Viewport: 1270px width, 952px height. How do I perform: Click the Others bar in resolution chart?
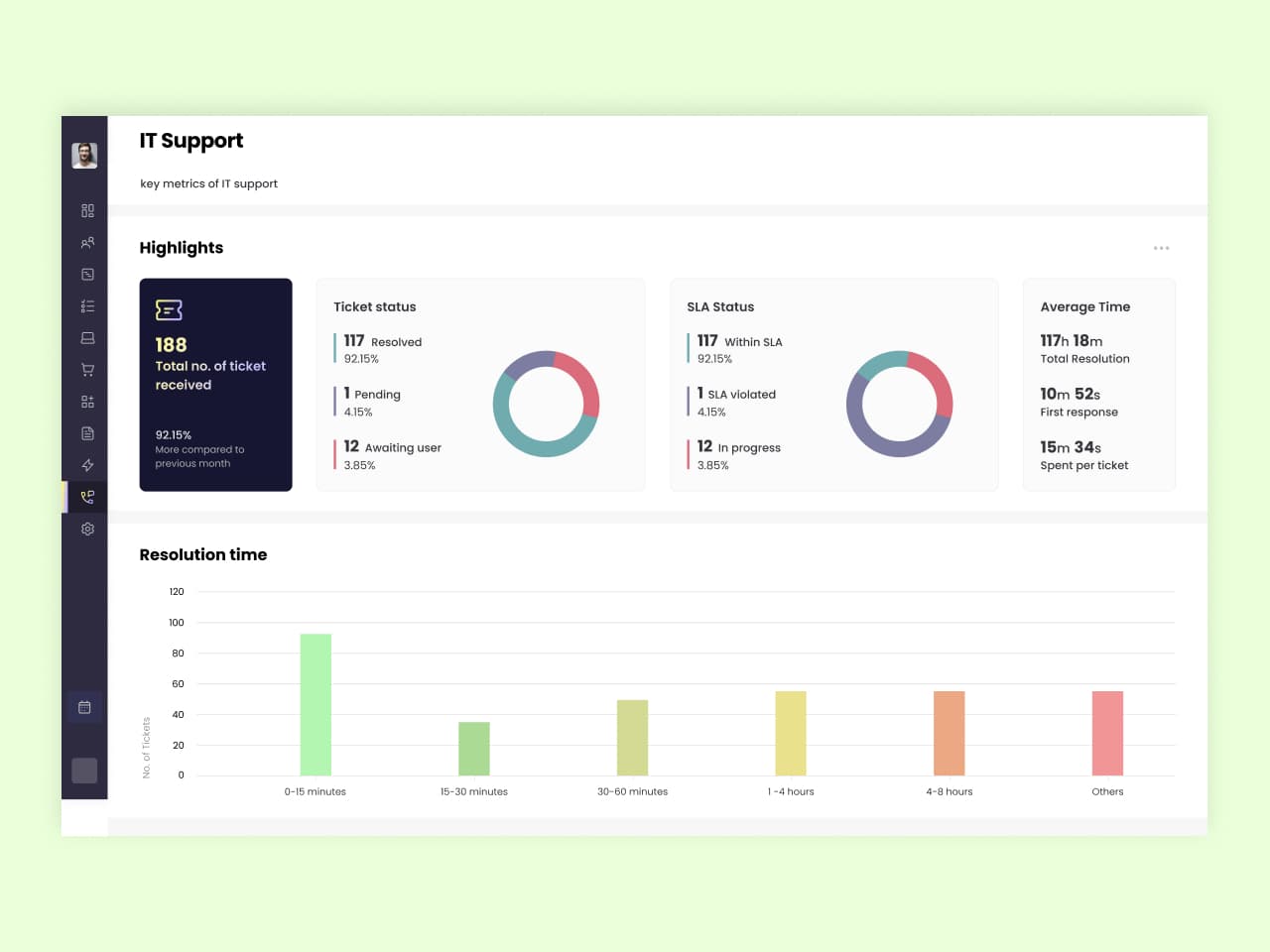1107,733
